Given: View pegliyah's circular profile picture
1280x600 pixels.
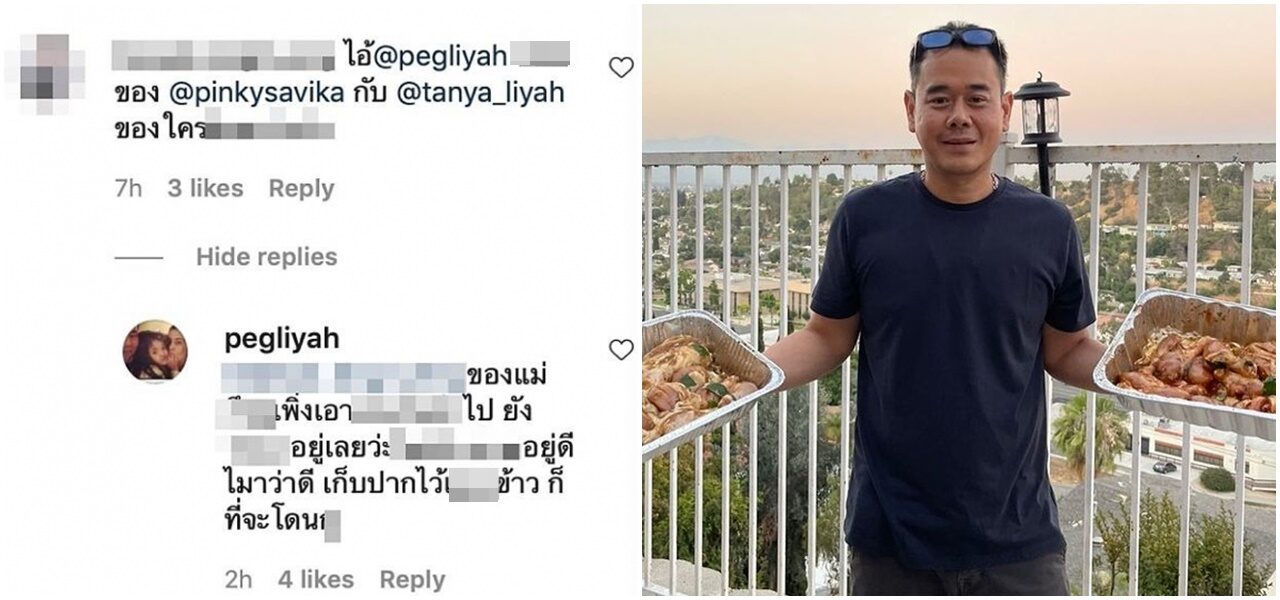Looking at the screenshot, I should pos(155,350).
